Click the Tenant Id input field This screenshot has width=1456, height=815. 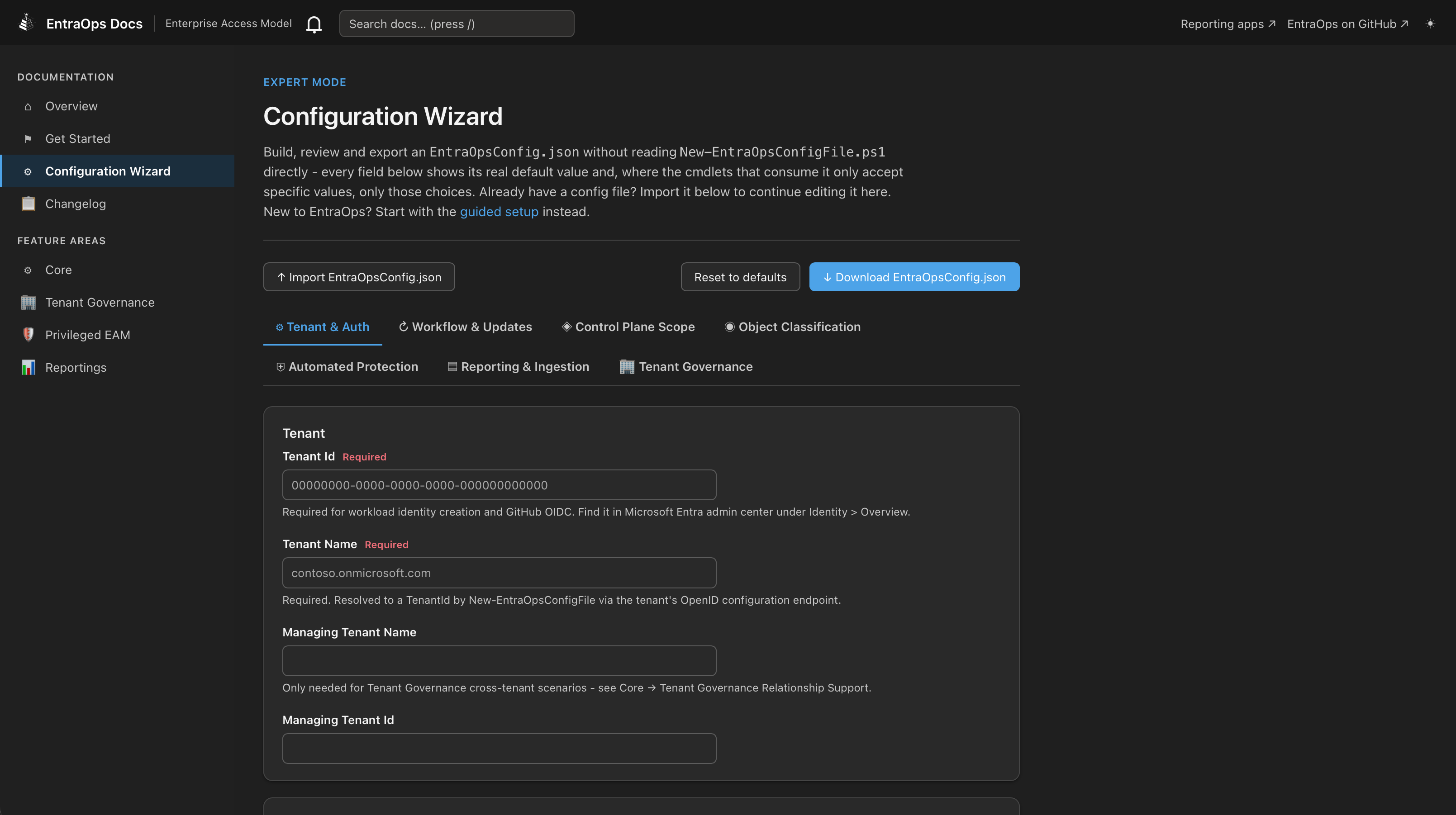pyautogui.click(x=499, y=485)
